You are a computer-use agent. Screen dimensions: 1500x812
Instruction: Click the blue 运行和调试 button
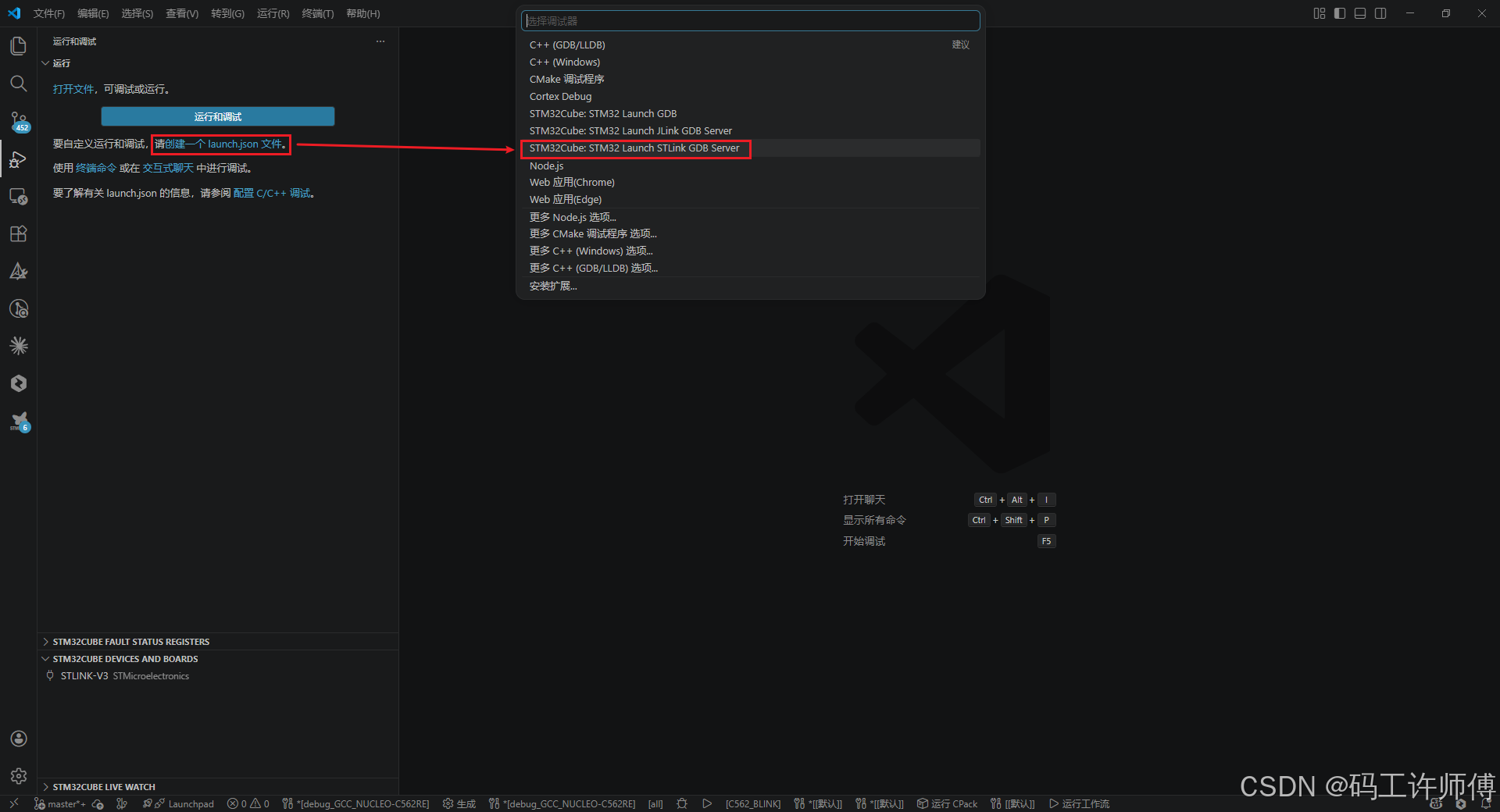(218, 116)
